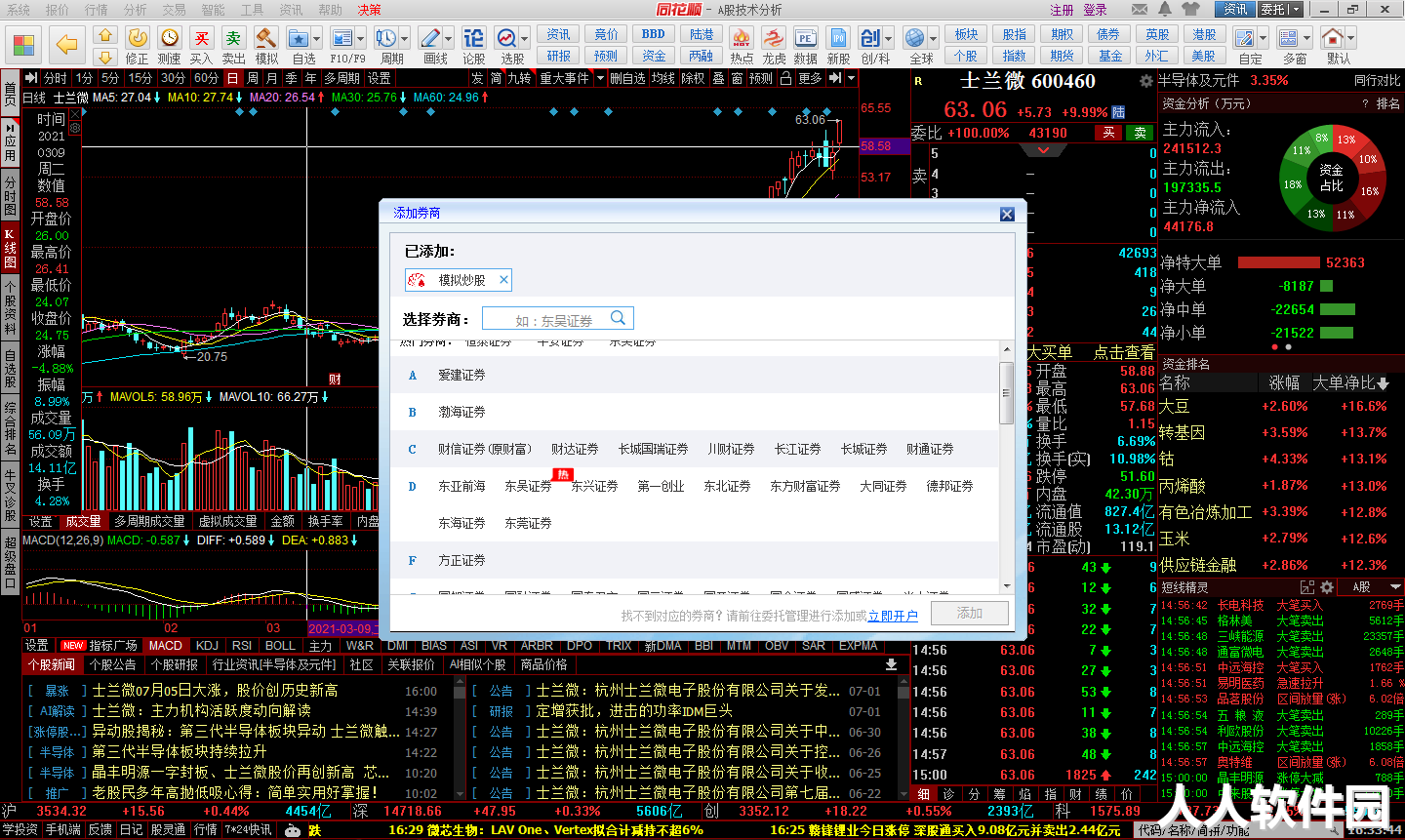Click the 选择券商 search input field

coord(557,319)
